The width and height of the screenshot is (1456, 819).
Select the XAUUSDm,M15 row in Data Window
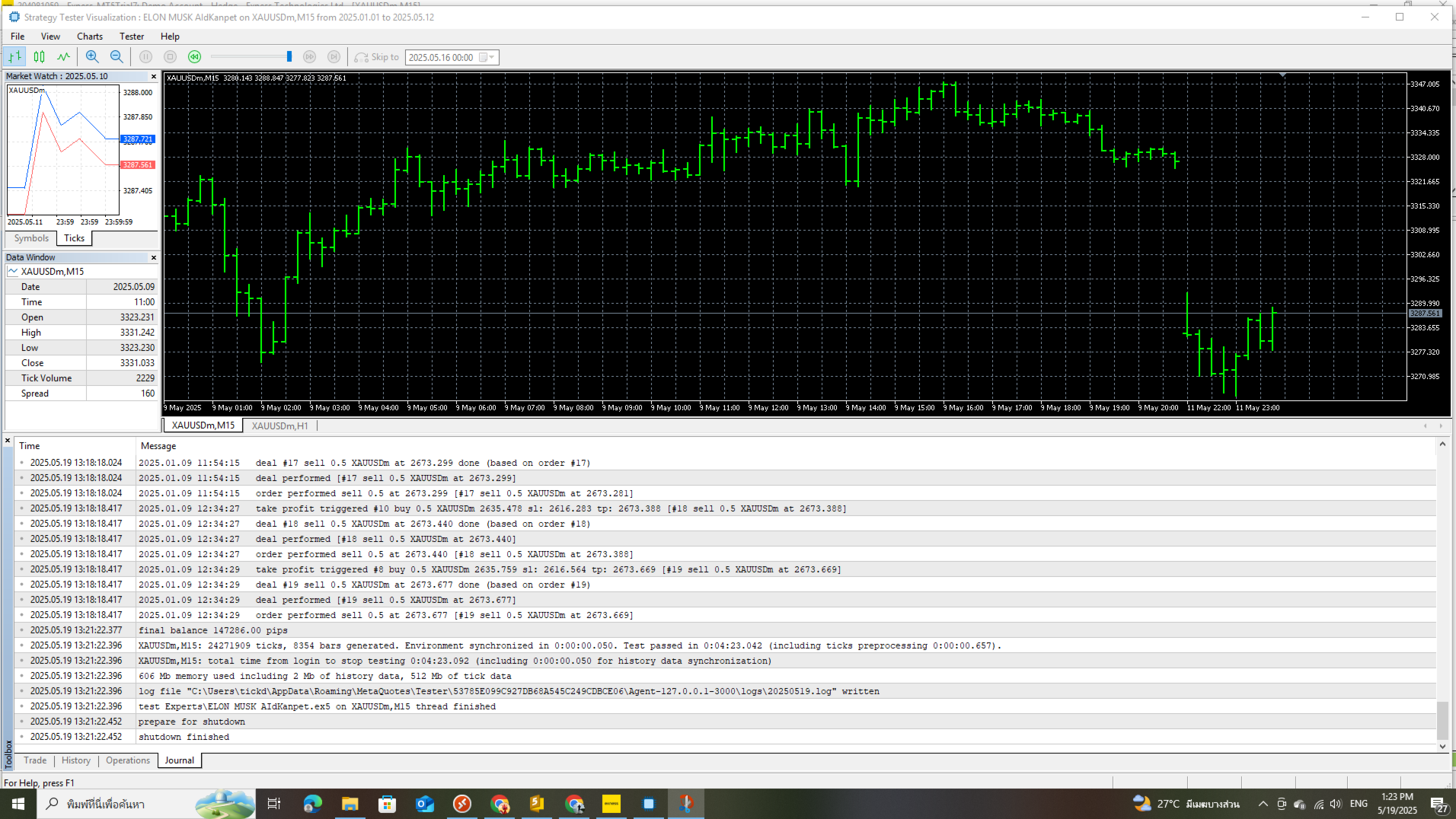tap(81, 272)
